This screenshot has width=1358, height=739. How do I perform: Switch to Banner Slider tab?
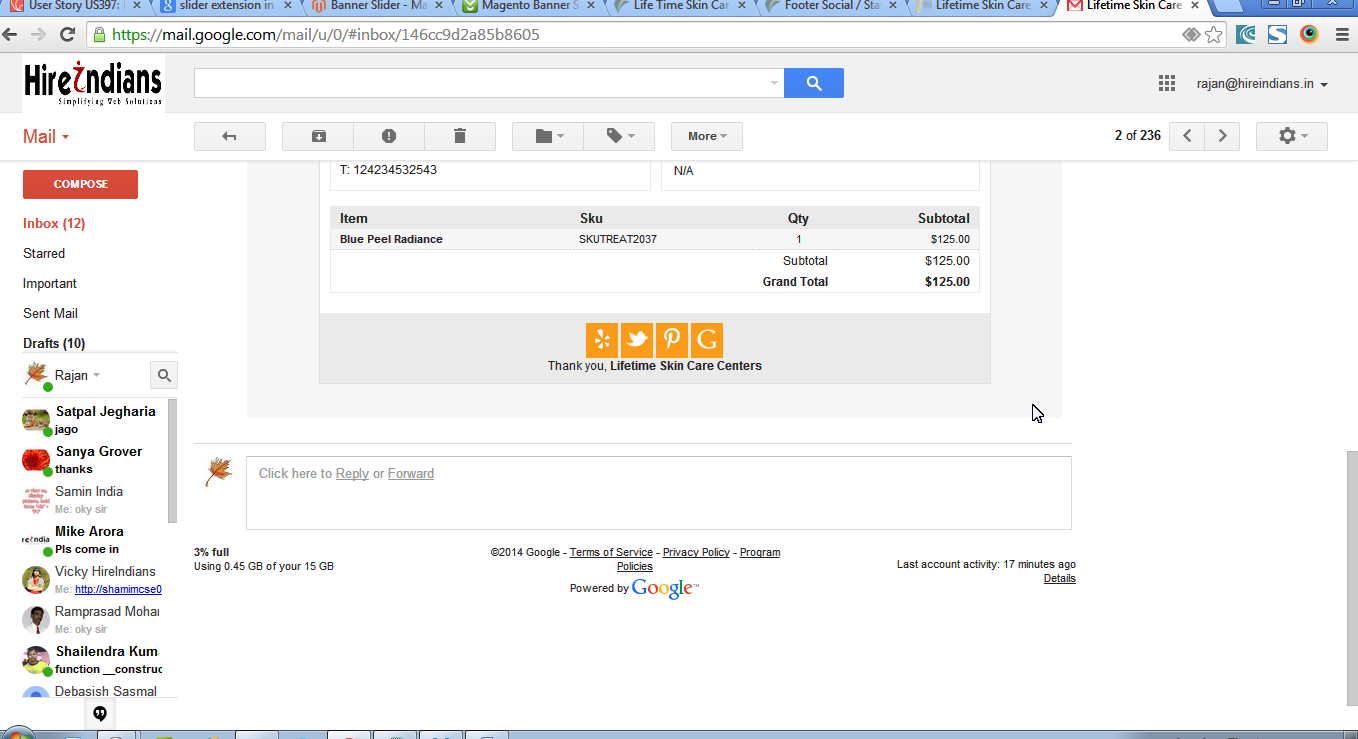(x=377, y=6)
